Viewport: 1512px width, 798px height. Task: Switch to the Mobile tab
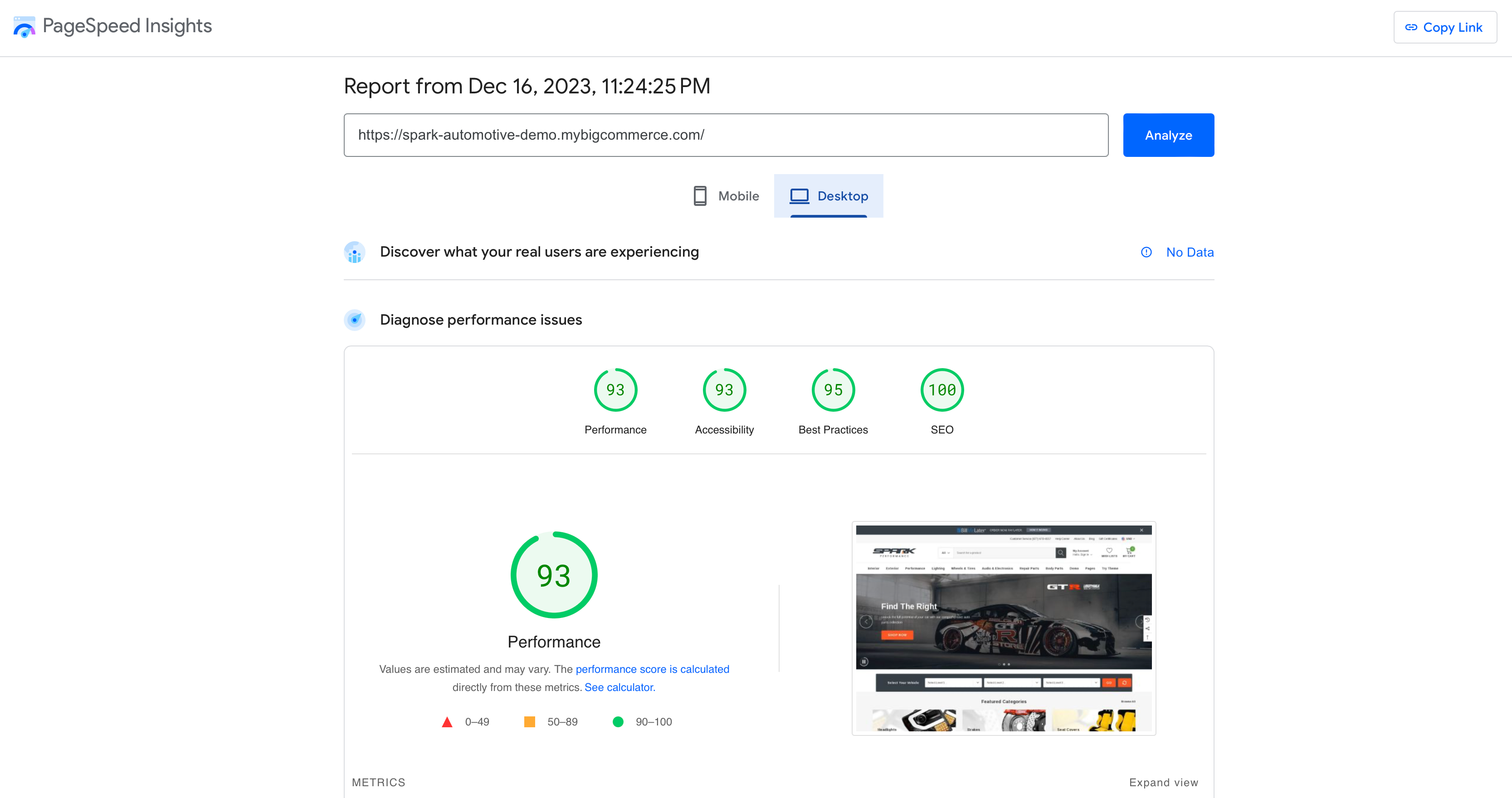click(x=727, y=196)
